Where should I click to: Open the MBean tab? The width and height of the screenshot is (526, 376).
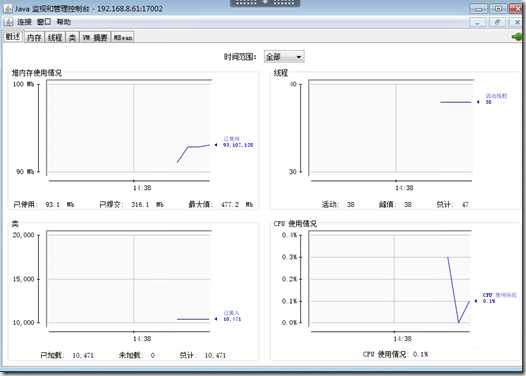pyautogui.click(x=123, y=37)
